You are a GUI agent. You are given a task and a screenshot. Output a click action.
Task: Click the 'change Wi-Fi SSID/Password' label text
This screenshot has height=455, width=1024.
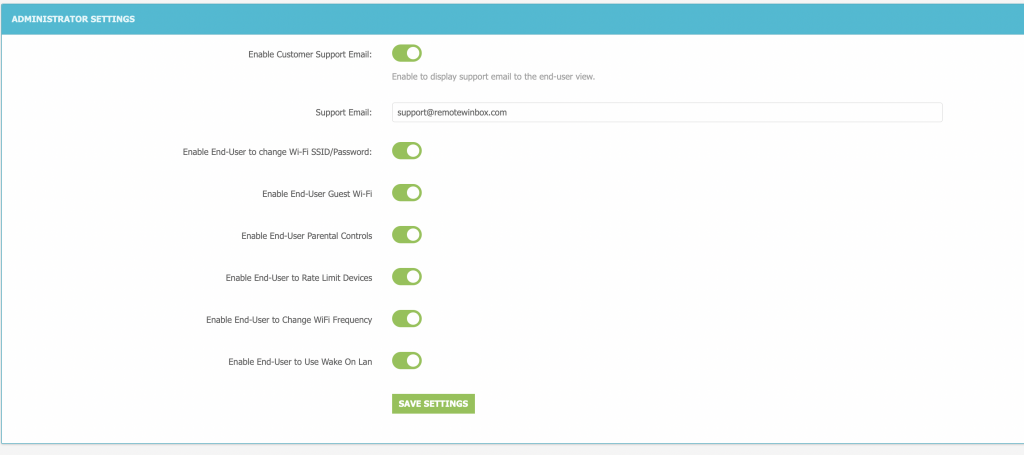(x=313, y=152)
